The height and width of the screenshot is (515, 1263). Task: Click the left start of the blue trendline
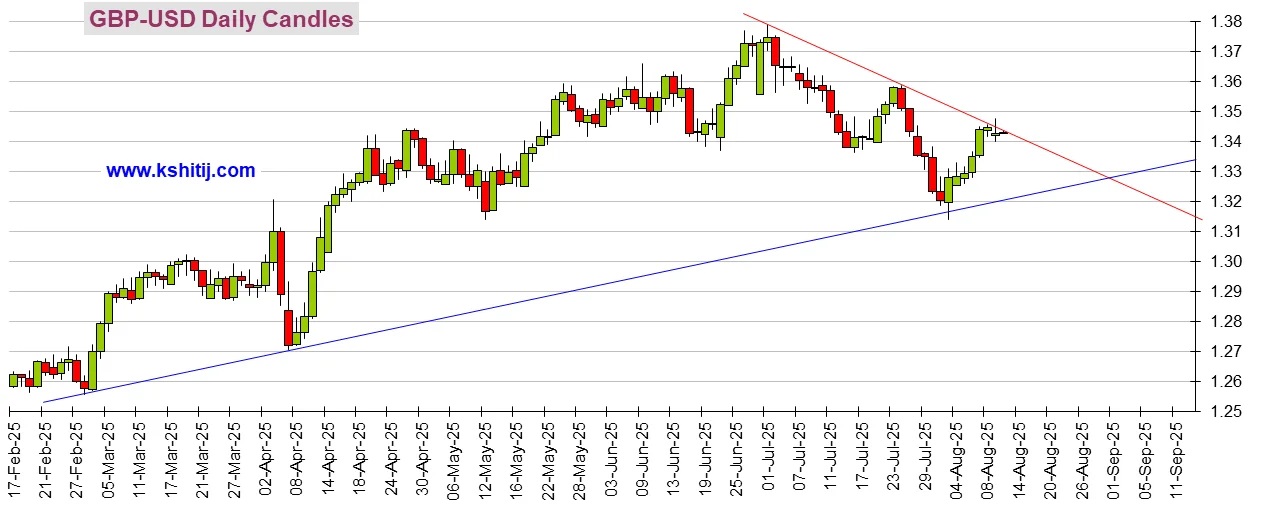click(x=44, y=402)
